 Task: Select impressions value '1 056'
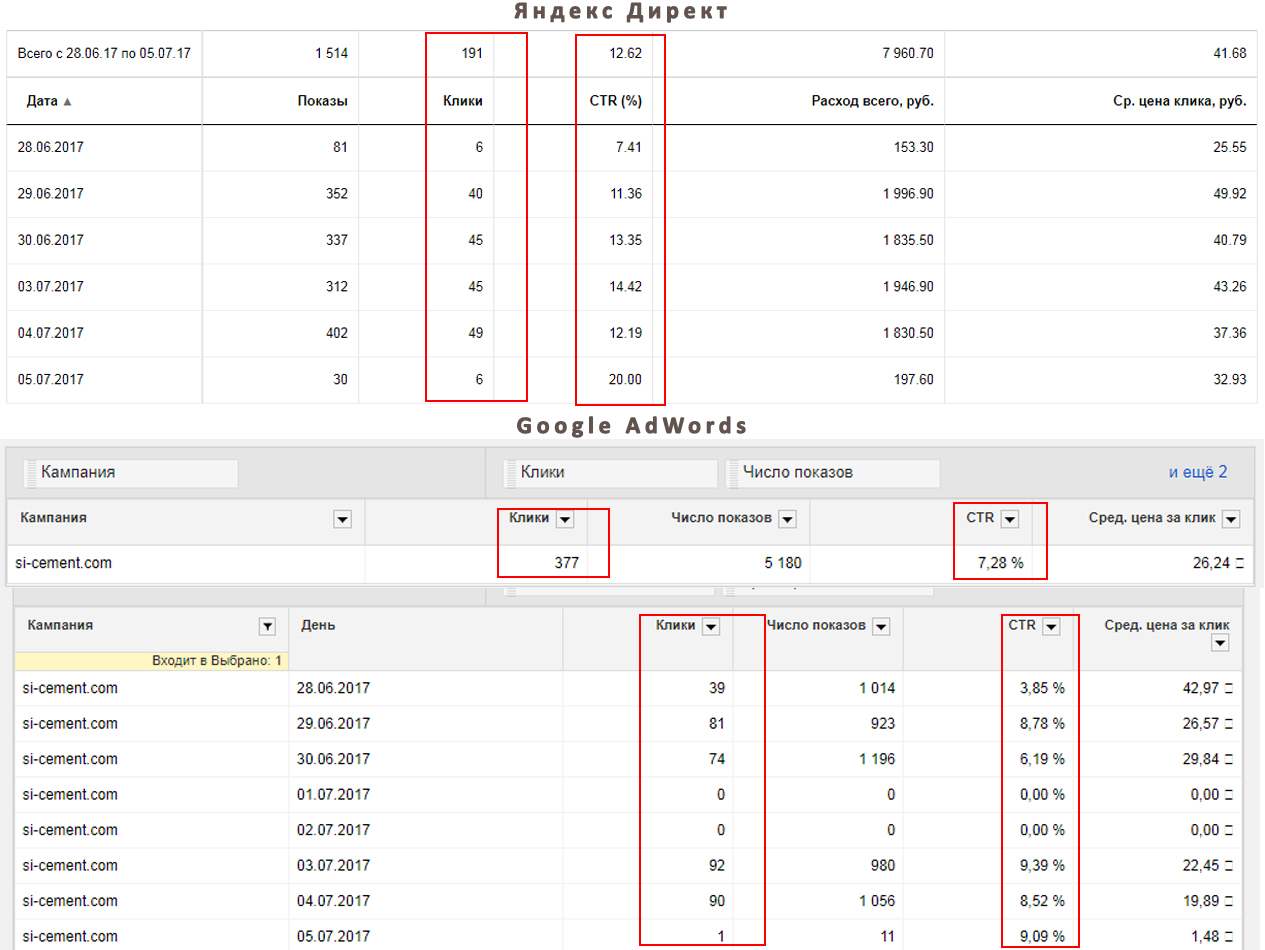(x=876, y=901)
